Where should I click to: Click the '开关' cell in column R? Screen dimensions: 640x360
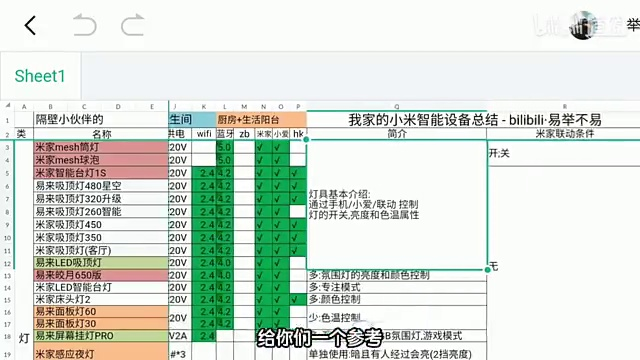564,153
